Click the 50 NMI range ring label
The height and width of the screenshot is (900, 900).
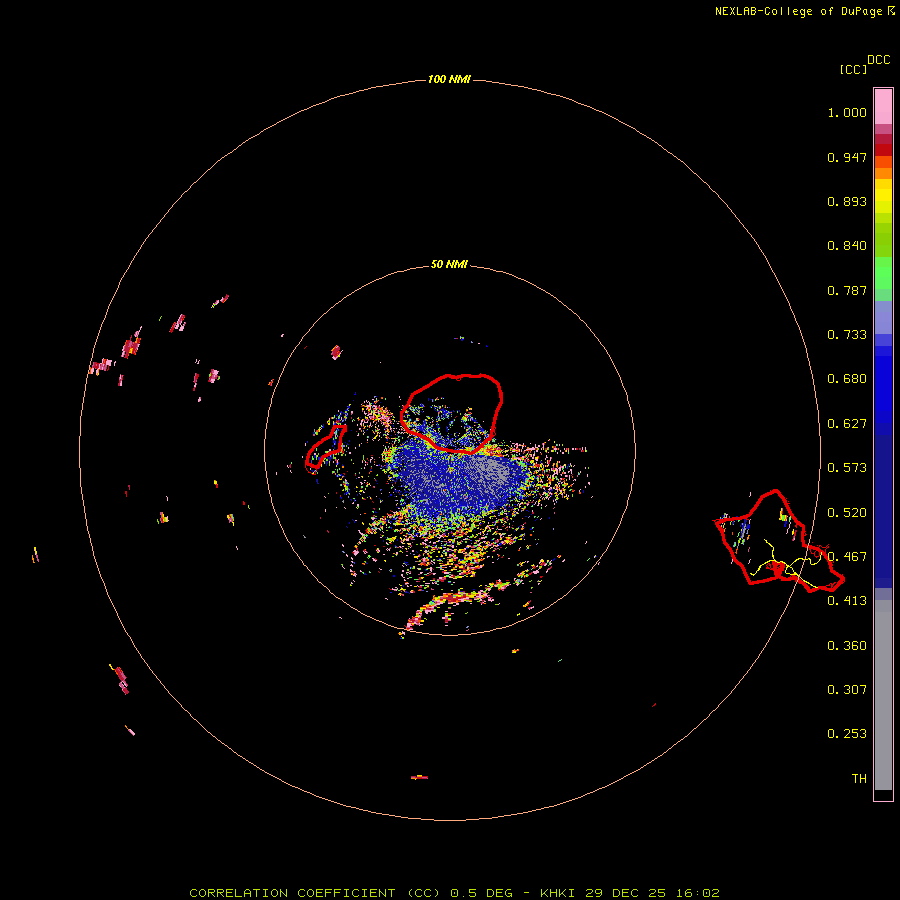coord(449,264)
